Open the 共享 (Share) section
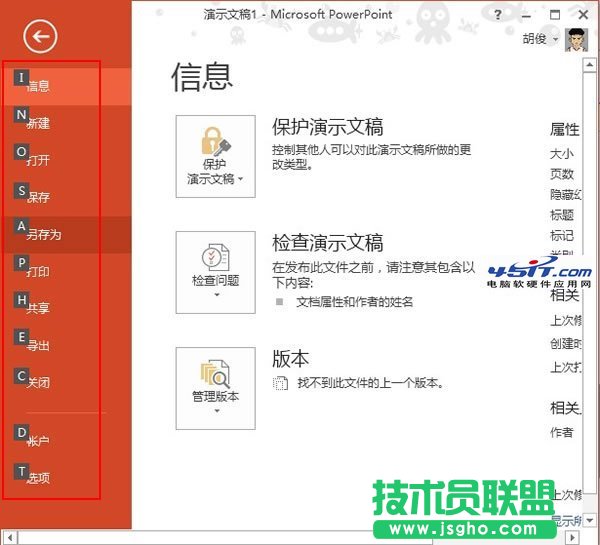Viewport: 600px width, 545px height. 40,309
